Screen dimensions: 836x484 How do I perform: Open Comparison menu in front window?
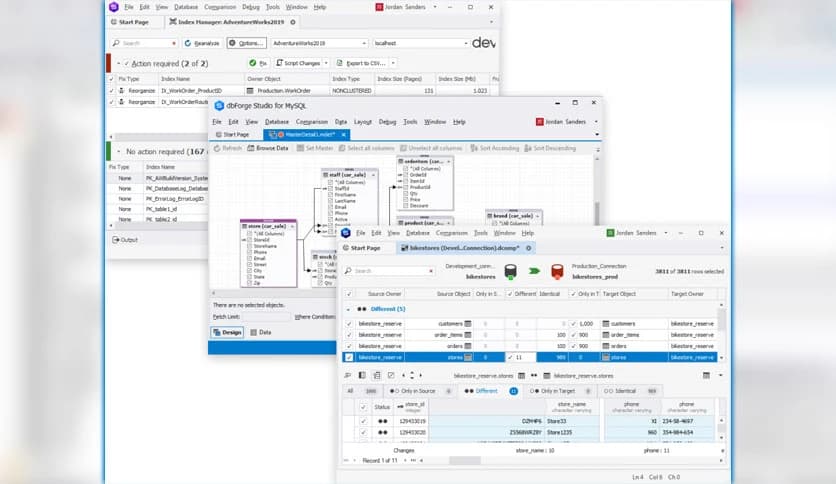[x=451, y=233]
